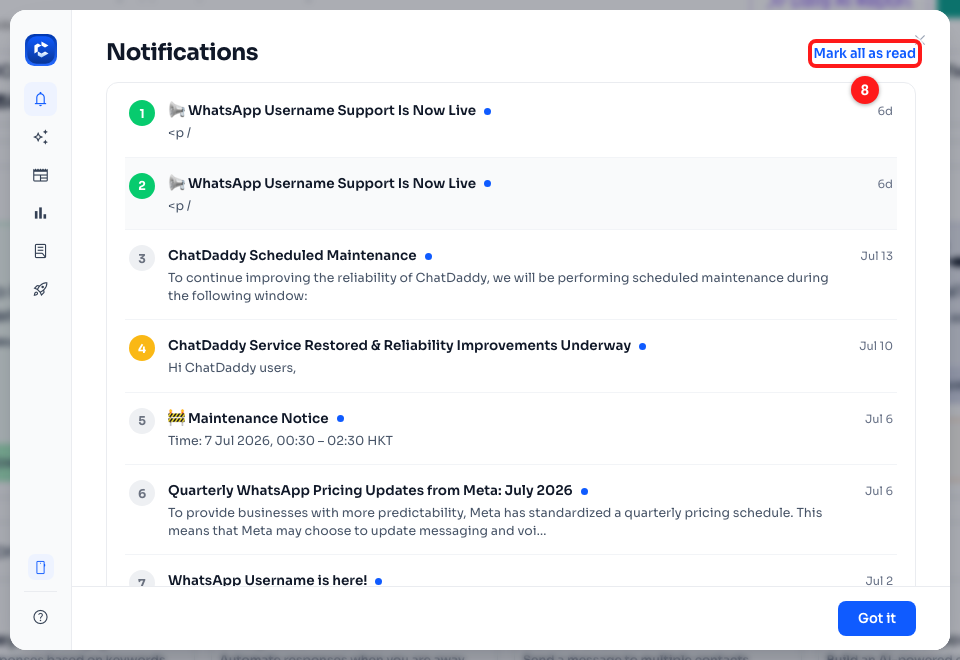The width and height of the screenshot is (960, 660).
Task: Click the gray number 6 badge
Action: click(142, 493)
